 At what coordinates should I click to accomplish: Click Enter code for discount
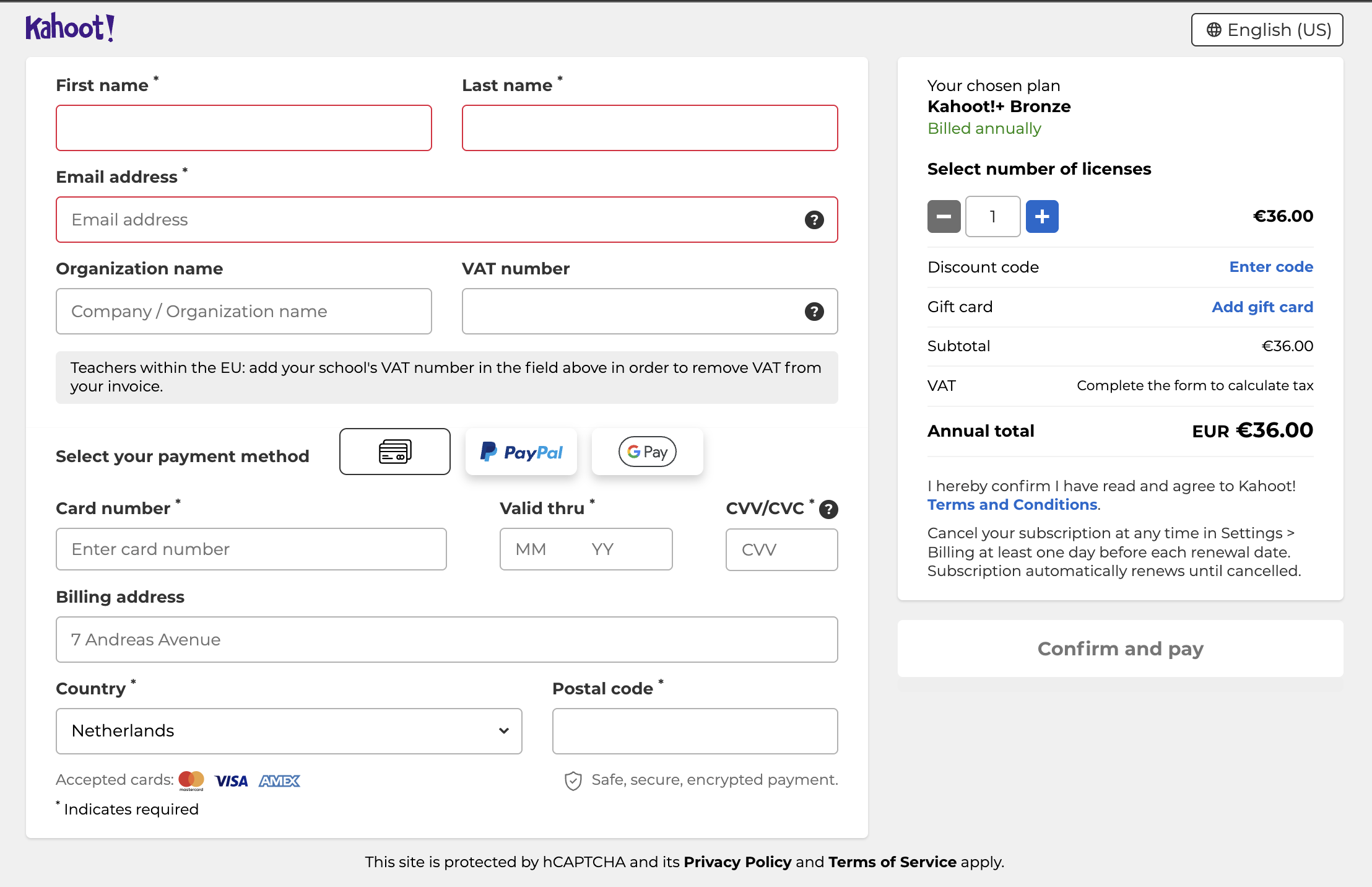click(1271, 267)
